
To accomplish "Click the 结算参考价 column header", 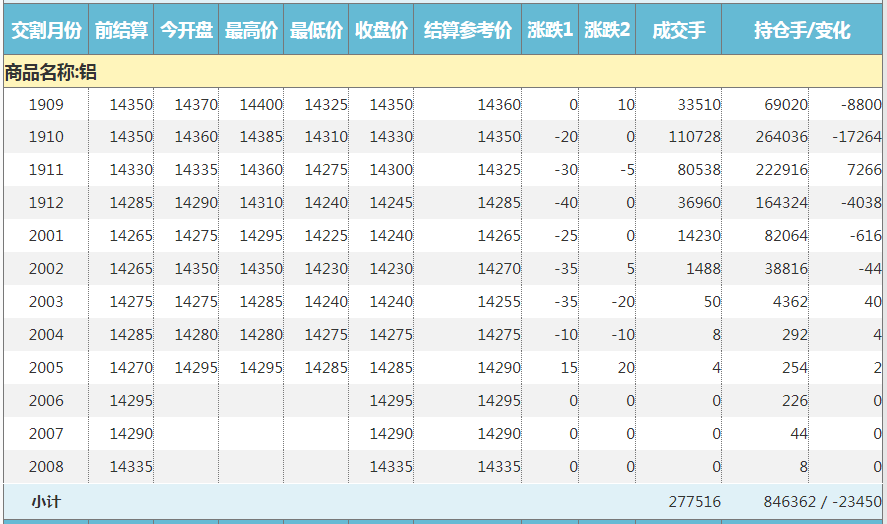I will pyautogui.click(x=467, y=31).
